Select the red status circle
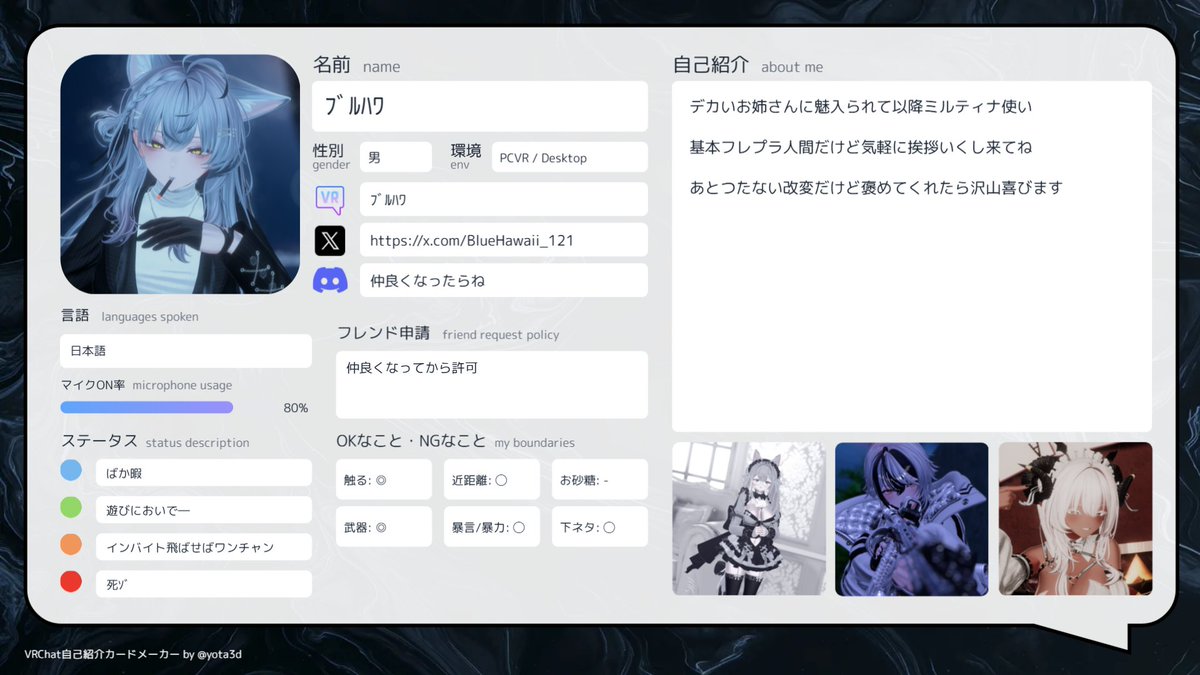Viewport: 1200px width, 675px height. click(x=71, y=581)
